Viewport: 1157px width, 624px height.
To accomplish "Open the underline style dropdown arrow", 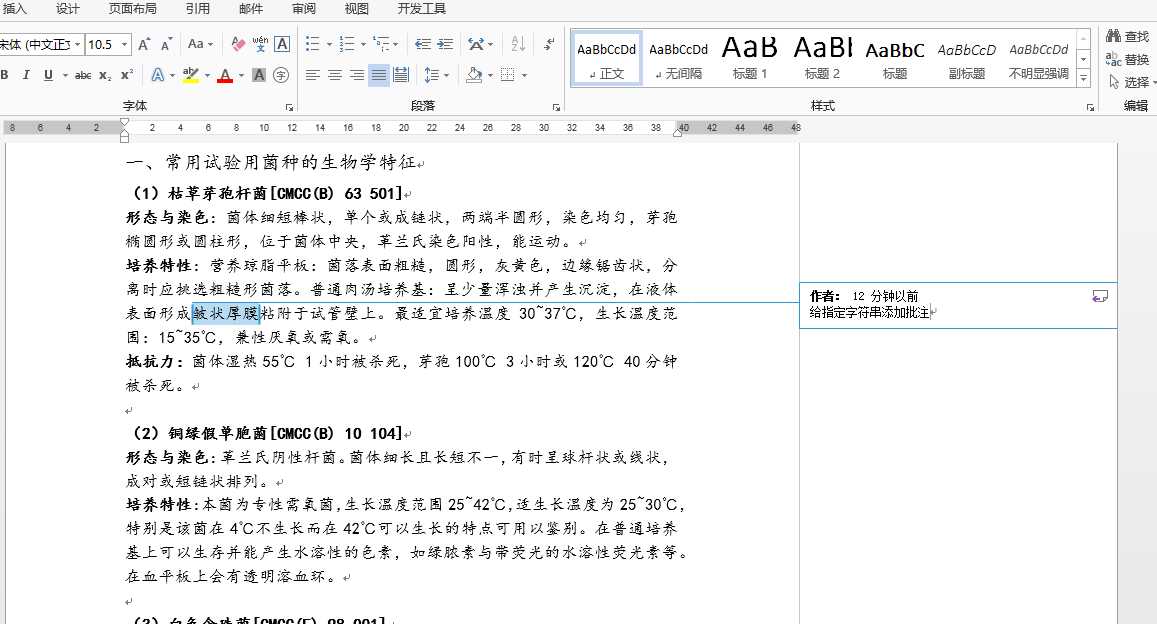I will [x=65, y=75].
